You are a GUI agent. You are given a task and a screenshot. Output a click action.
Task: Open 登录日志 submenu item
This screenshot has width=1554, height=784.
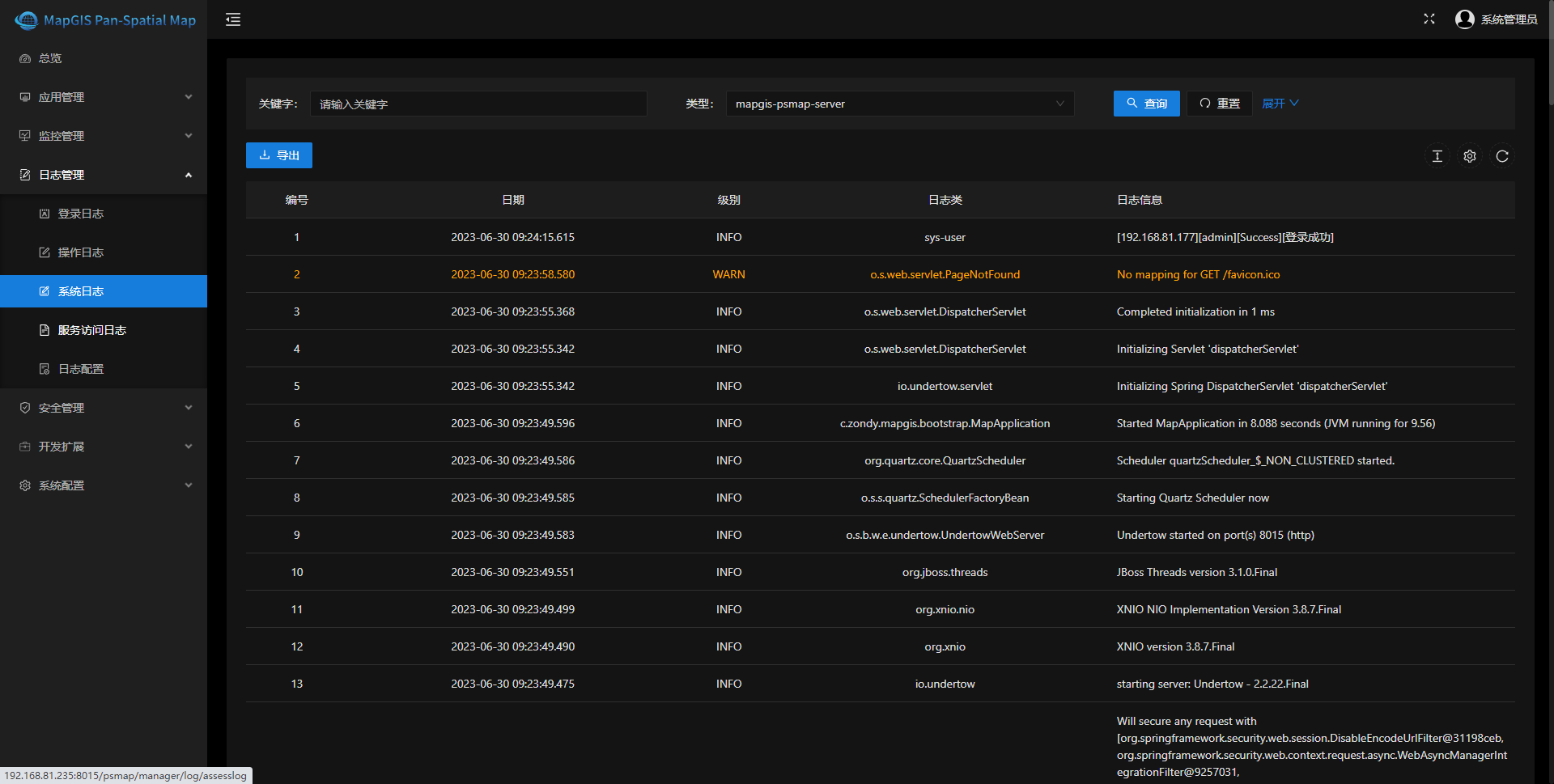click(104, 214)
